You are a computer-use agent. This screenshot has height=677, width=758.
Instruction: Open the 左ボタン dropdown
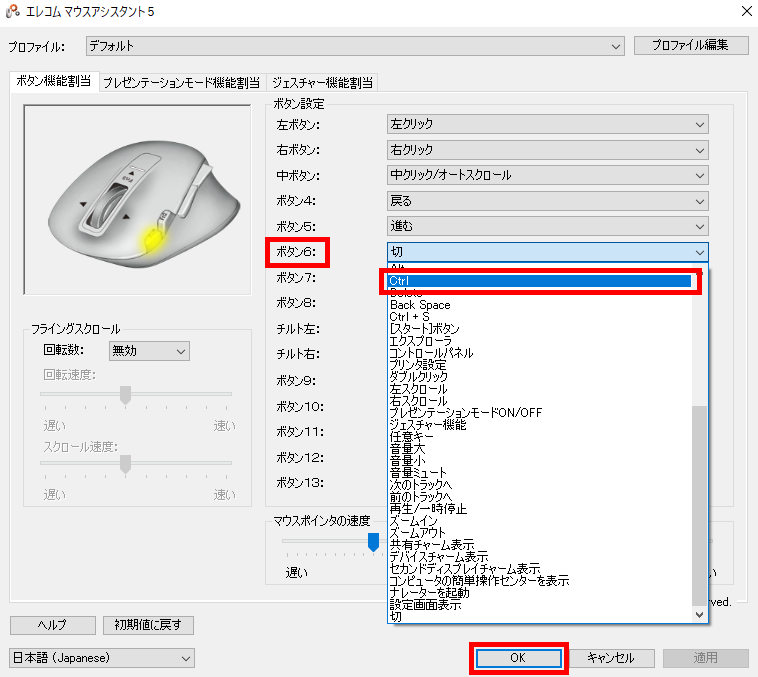[x=548, y=124]
